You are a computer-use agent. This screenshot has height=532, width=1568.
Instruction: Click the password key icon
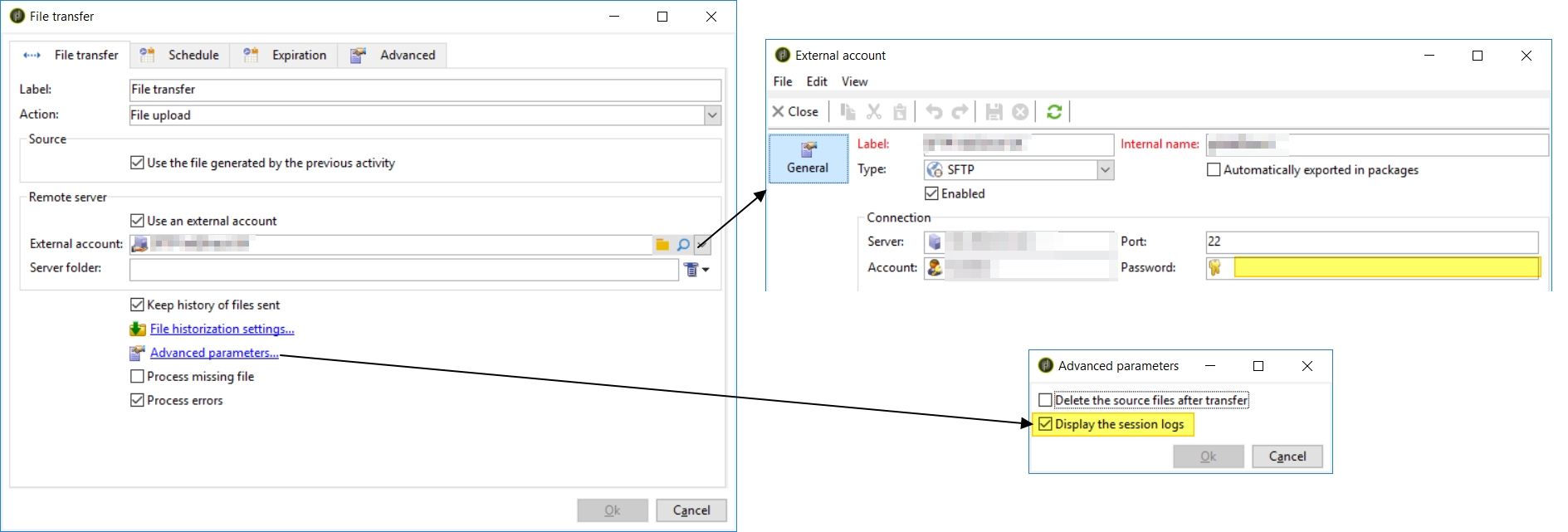pos(1215,267)
